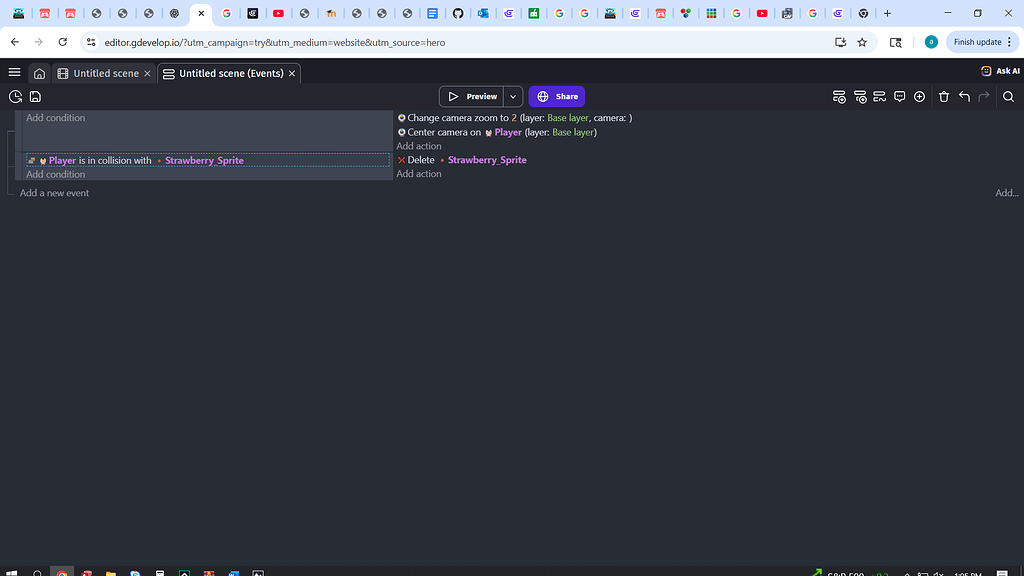Add a new empty event from the toolbar
Image resolution: width=1024 pixels, height=576 pixels.
coord(839,97)
